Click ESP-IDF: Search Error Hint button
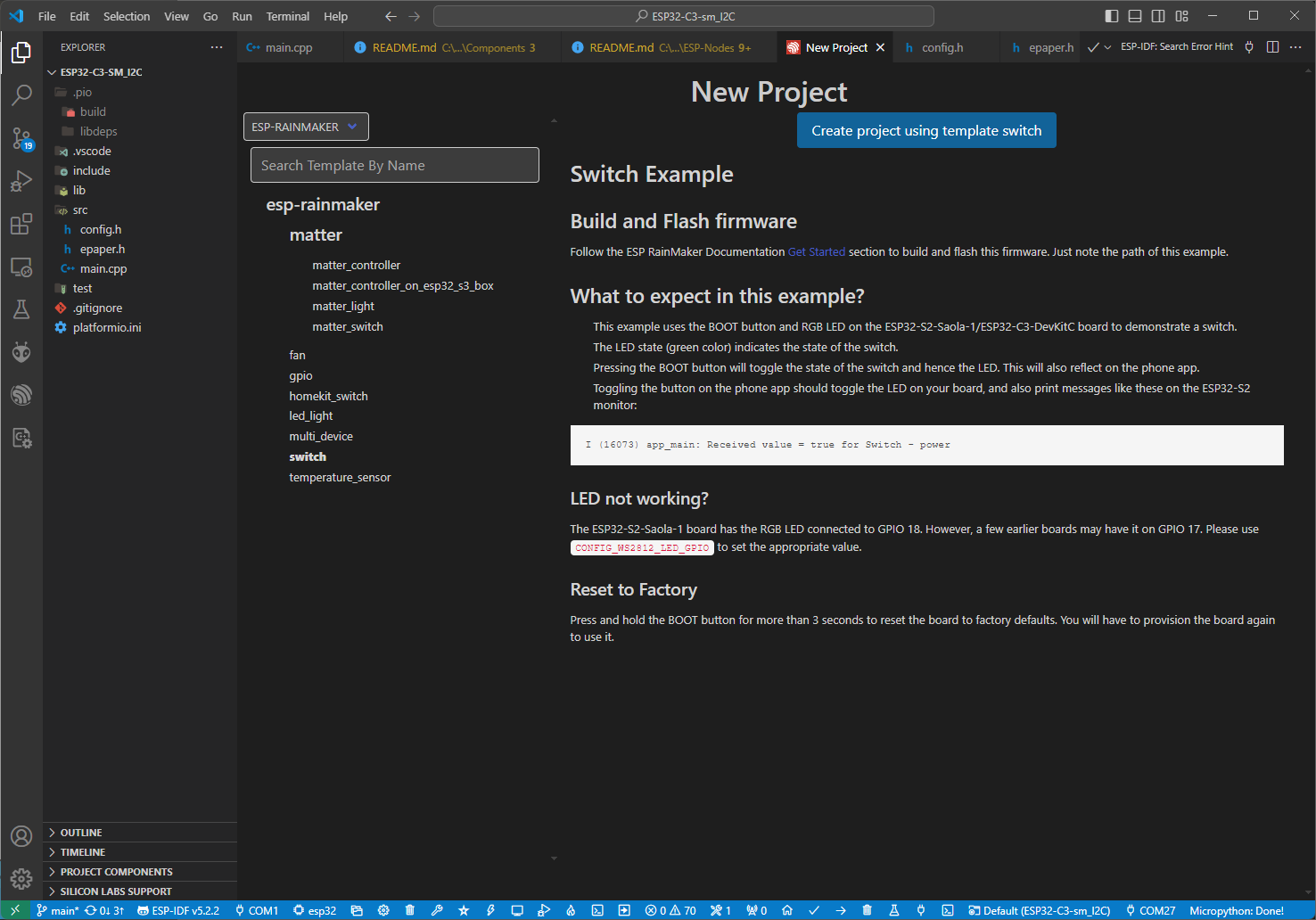The image size is (1316, 920). pos(1177,46)
